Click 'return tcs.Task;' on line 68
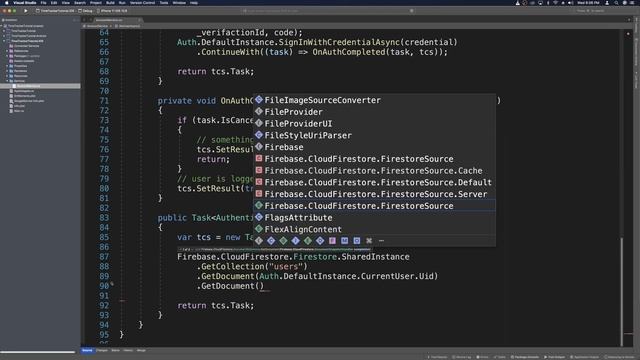The width and height of the screenshot is (640, 360). 216,71
